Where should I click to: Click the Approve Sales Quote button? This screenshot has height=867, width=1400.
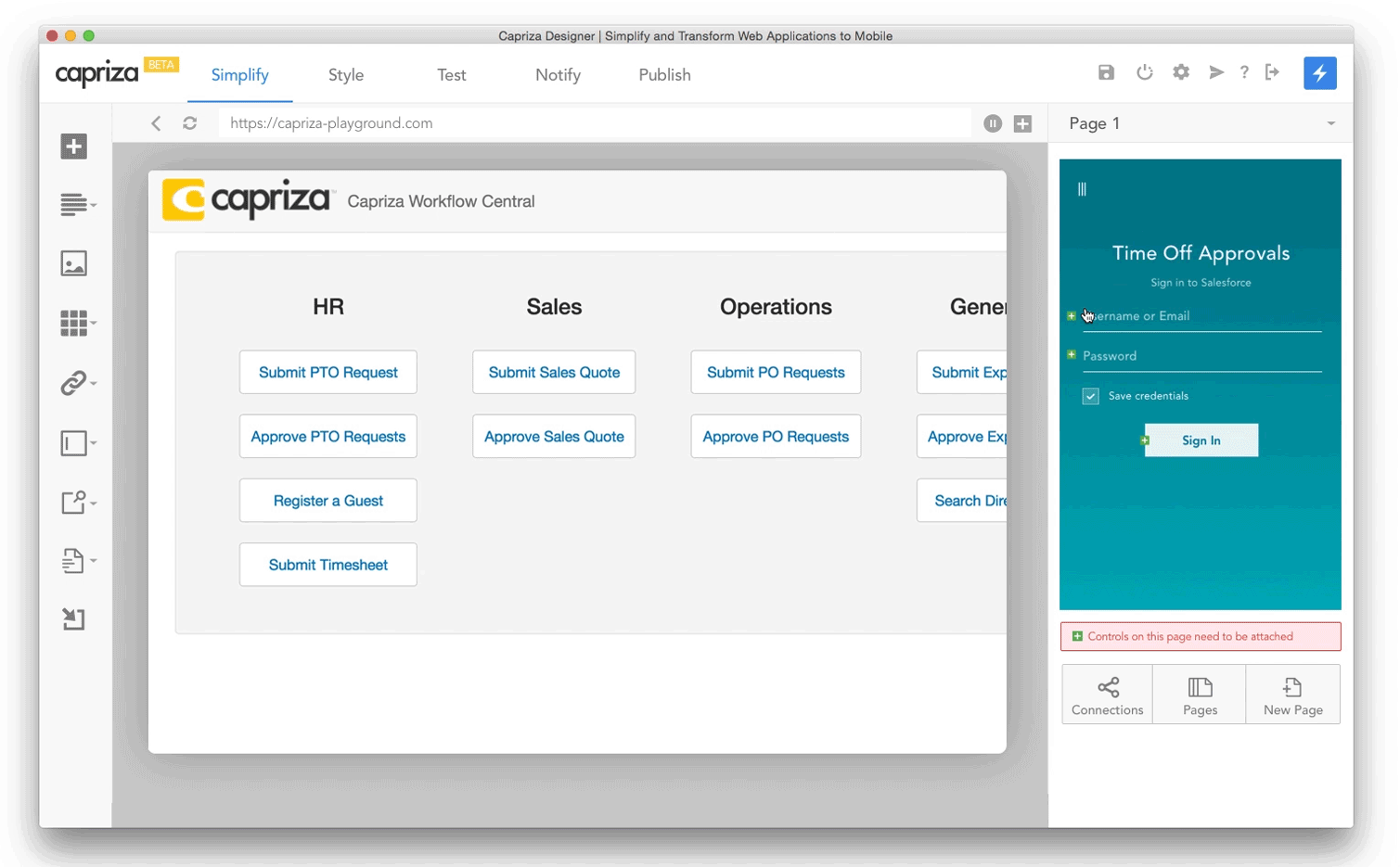pyautogui.click(x=554, y=436)
